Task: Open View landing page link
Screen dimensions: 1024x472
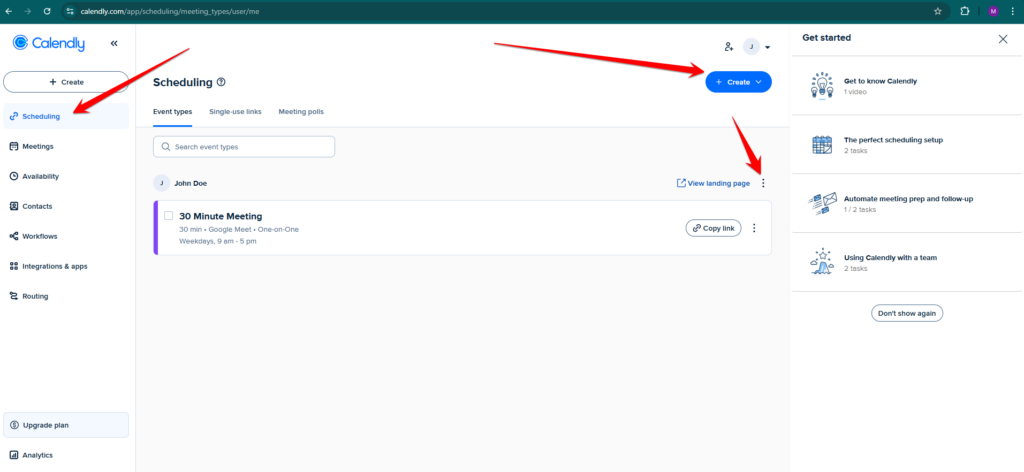Action: [x=713, y=183]
